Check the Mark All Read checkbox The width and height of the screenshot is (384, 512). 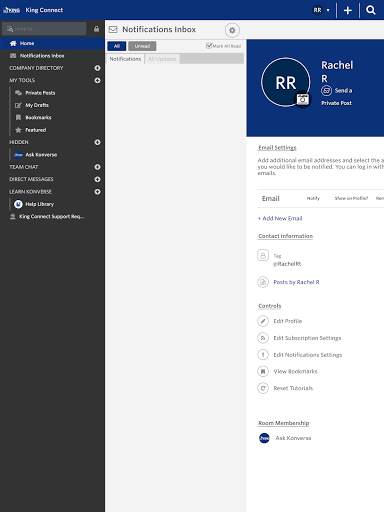point(209,46)
